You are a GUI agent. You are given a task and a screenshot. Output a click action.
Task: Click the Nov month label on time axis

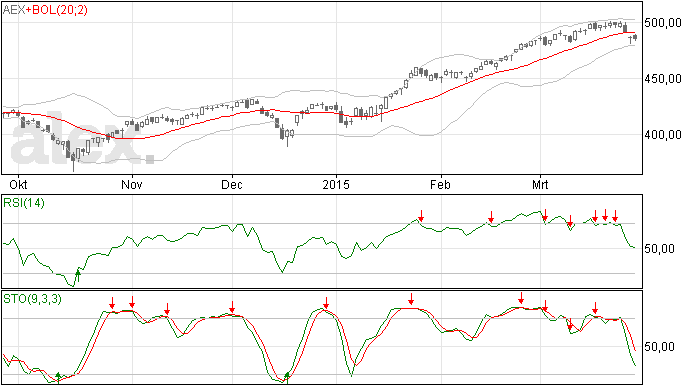point(132,184)
